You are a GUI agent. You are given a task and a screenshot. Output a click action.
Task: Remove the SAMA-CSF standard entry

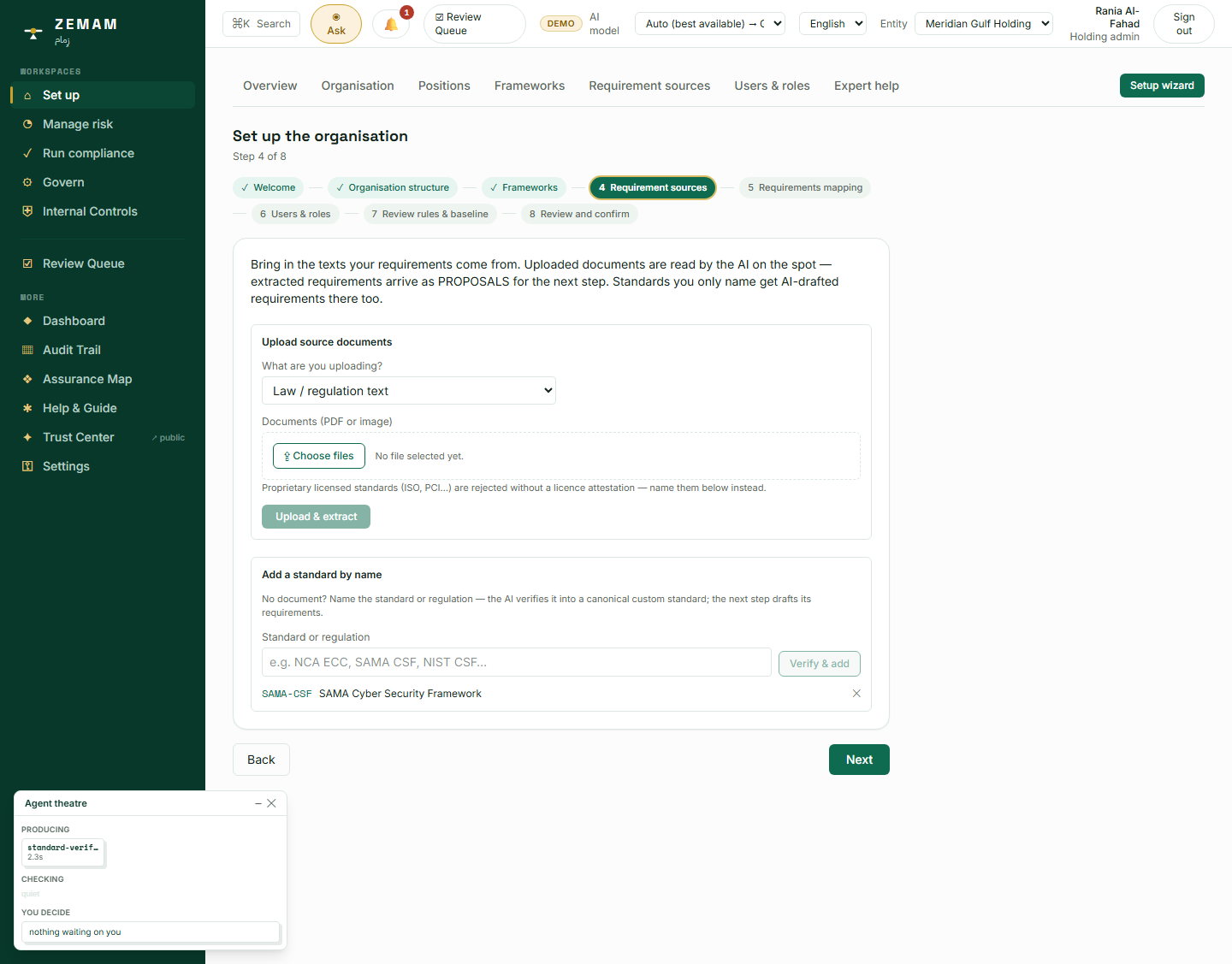click(x=856, y=694)
